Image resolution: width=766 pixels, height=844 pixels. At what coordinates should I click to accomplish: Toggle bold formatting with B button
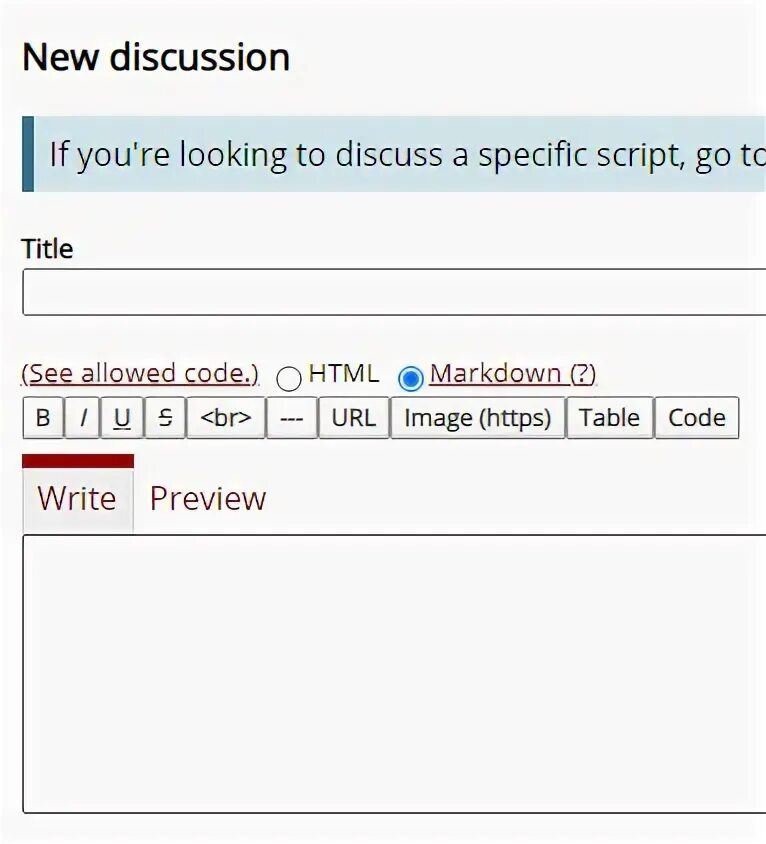[x=43, y=418]
